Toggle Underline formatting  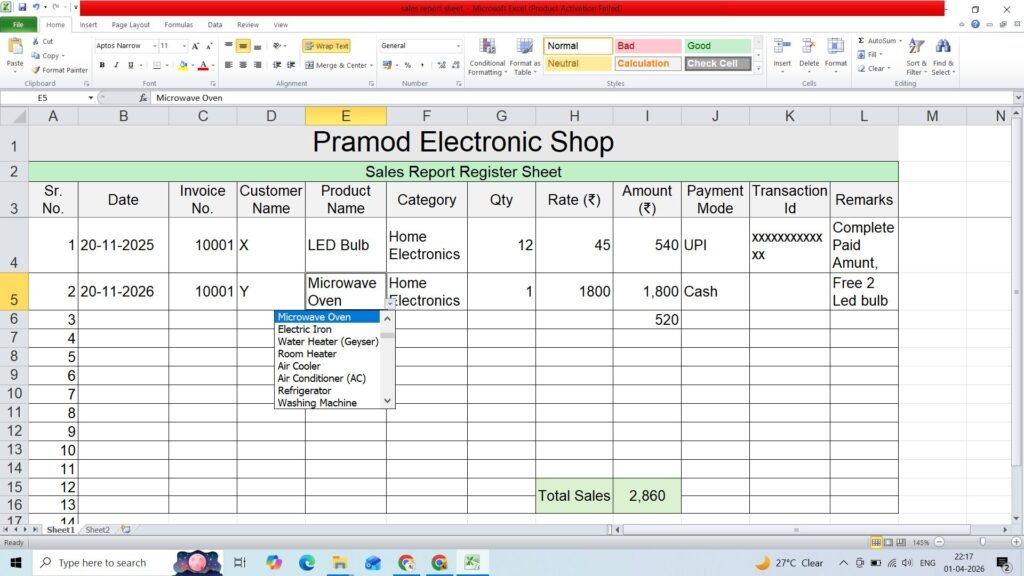pos(131,65)
